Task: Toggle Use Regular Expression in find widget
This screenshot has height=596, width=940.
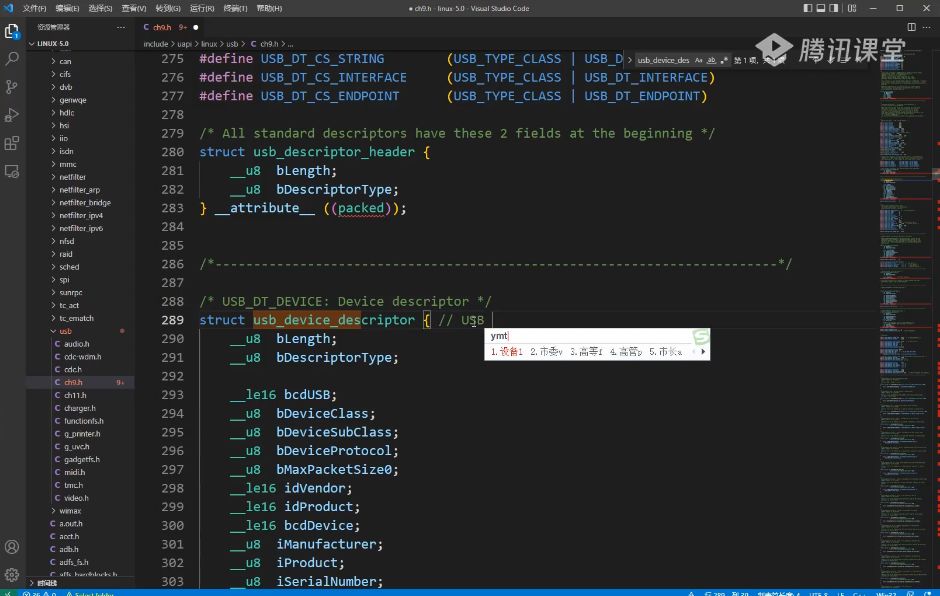Action: pos(724,60)
